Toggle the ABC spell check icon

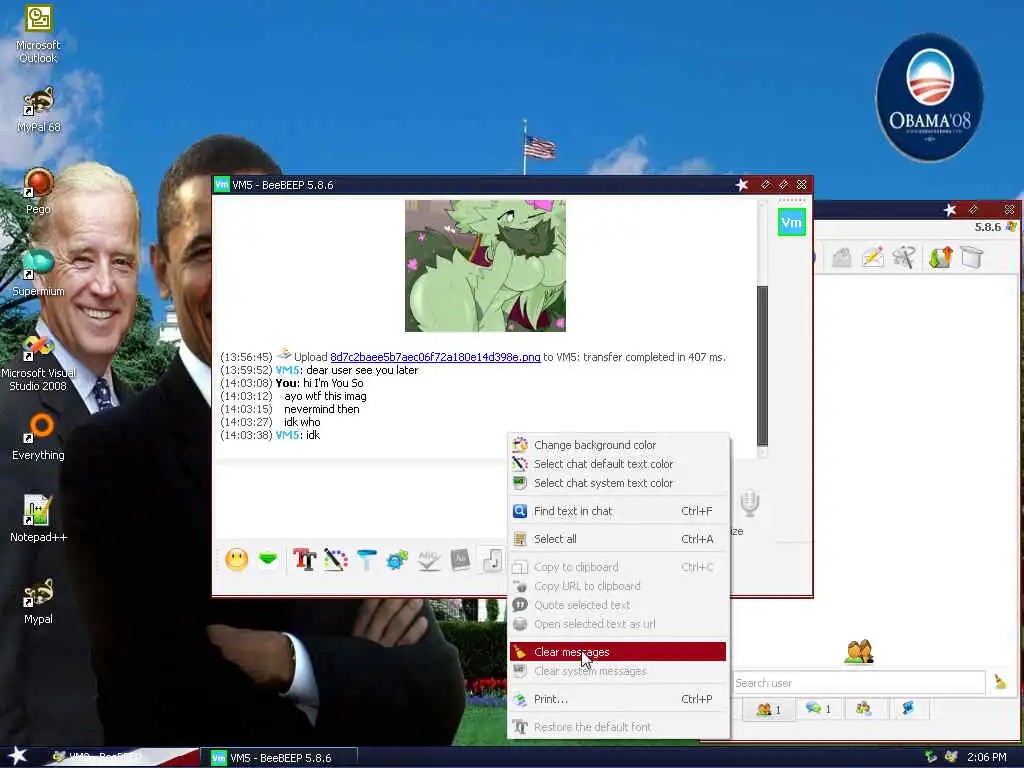coord(428,560)
